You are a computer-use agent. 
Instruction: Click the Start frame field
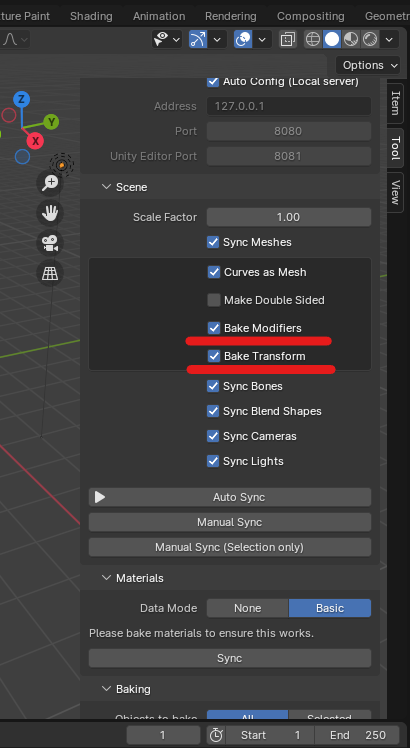[270, 735]
